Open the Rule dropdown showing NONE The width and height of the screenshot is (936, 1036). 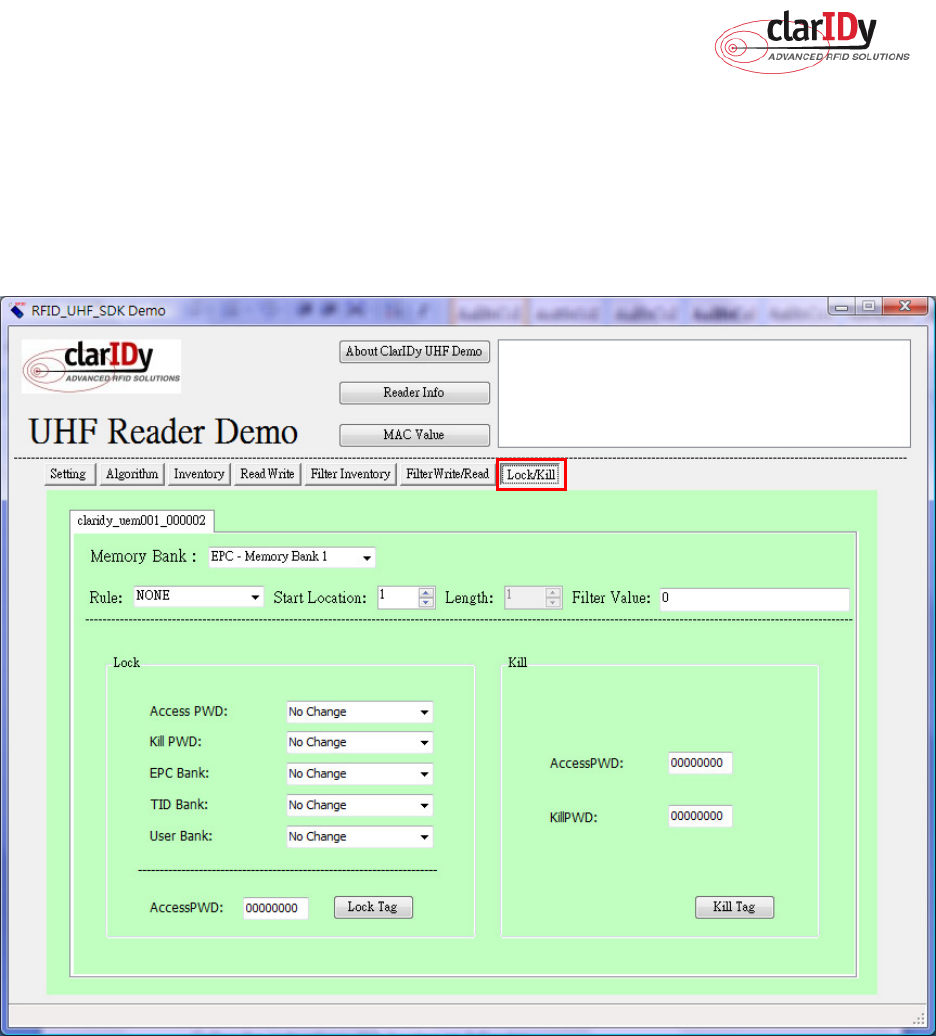pyautogui.click(x=198, y=596)
